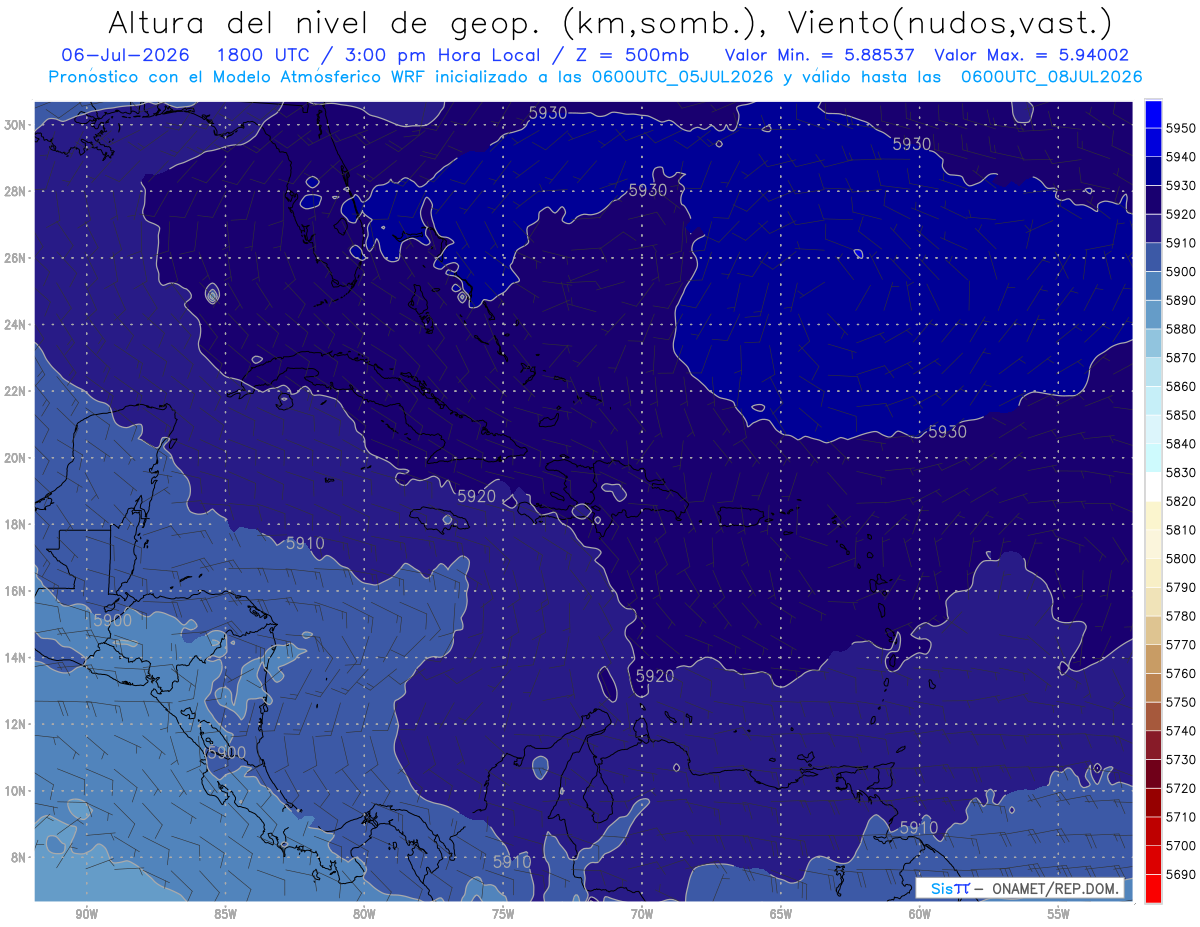Click the 5750 colorbar label
The width and height of the screenshot is (1200, 927).
(1182, 702)
